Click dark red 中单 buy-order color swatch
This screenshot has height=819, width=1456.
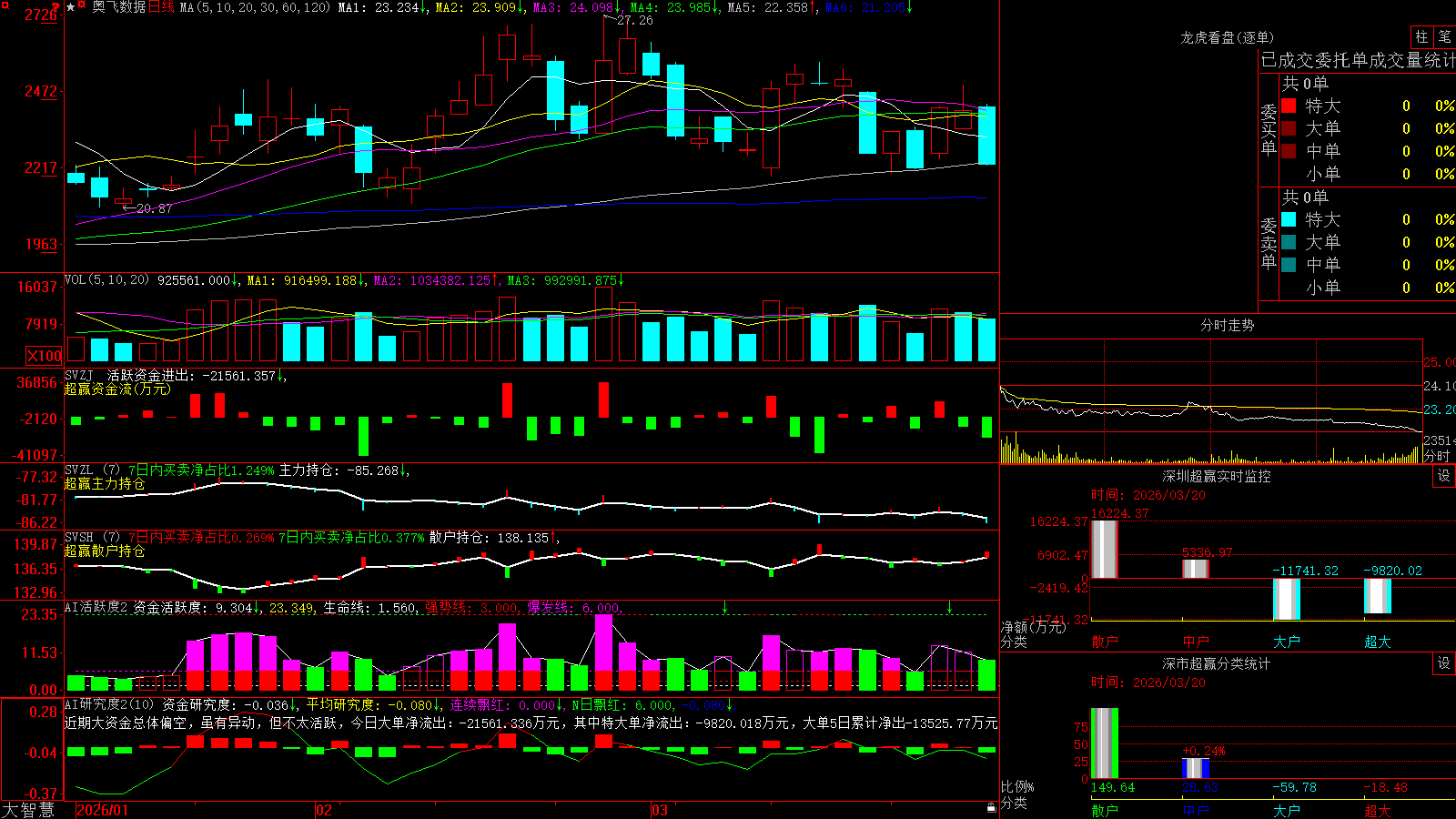(1289, 151)
